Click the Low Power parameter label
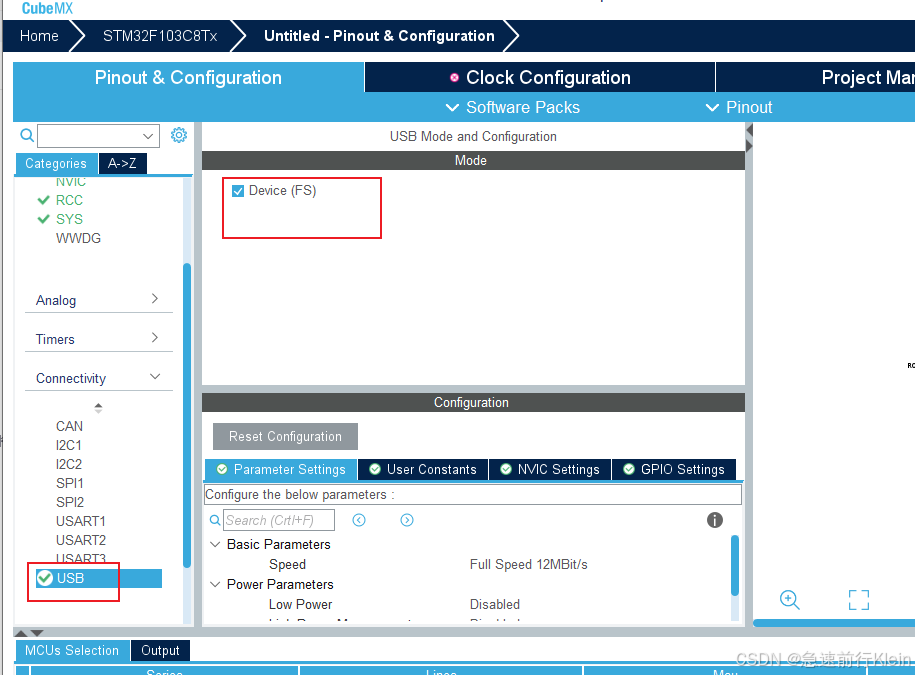 301,604
